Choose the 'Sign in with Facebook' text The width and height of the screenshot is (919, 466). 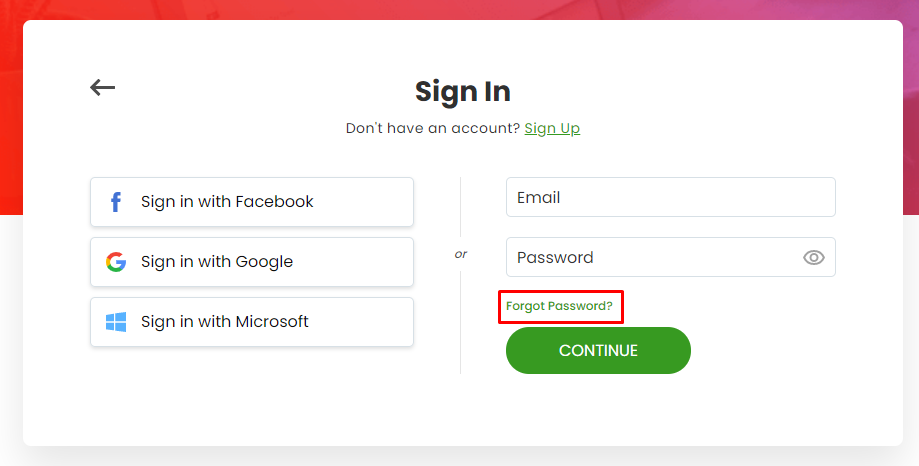[227, 202]
